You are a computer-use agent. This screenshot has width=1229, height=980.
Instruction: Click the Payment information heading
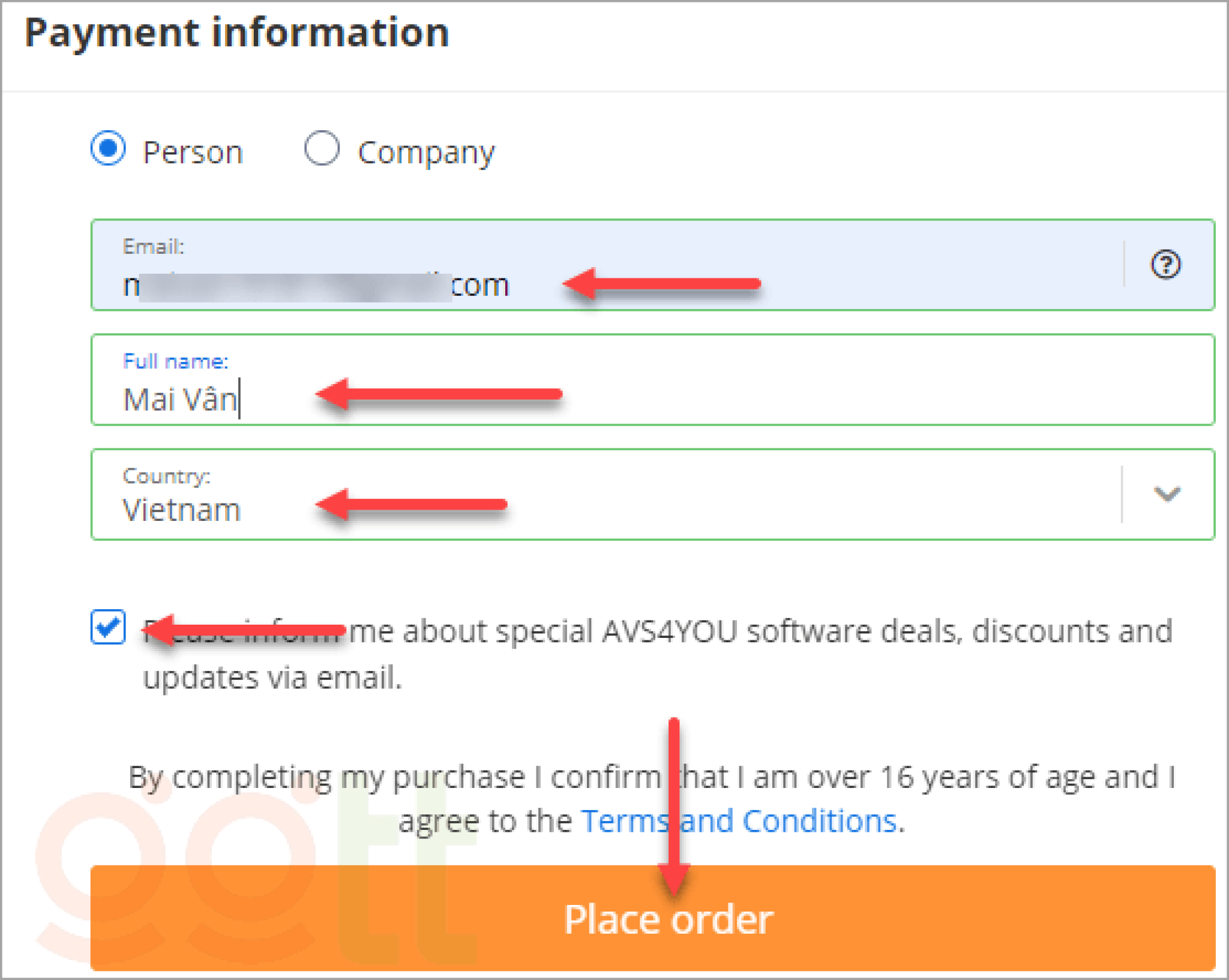click(237, 32)
